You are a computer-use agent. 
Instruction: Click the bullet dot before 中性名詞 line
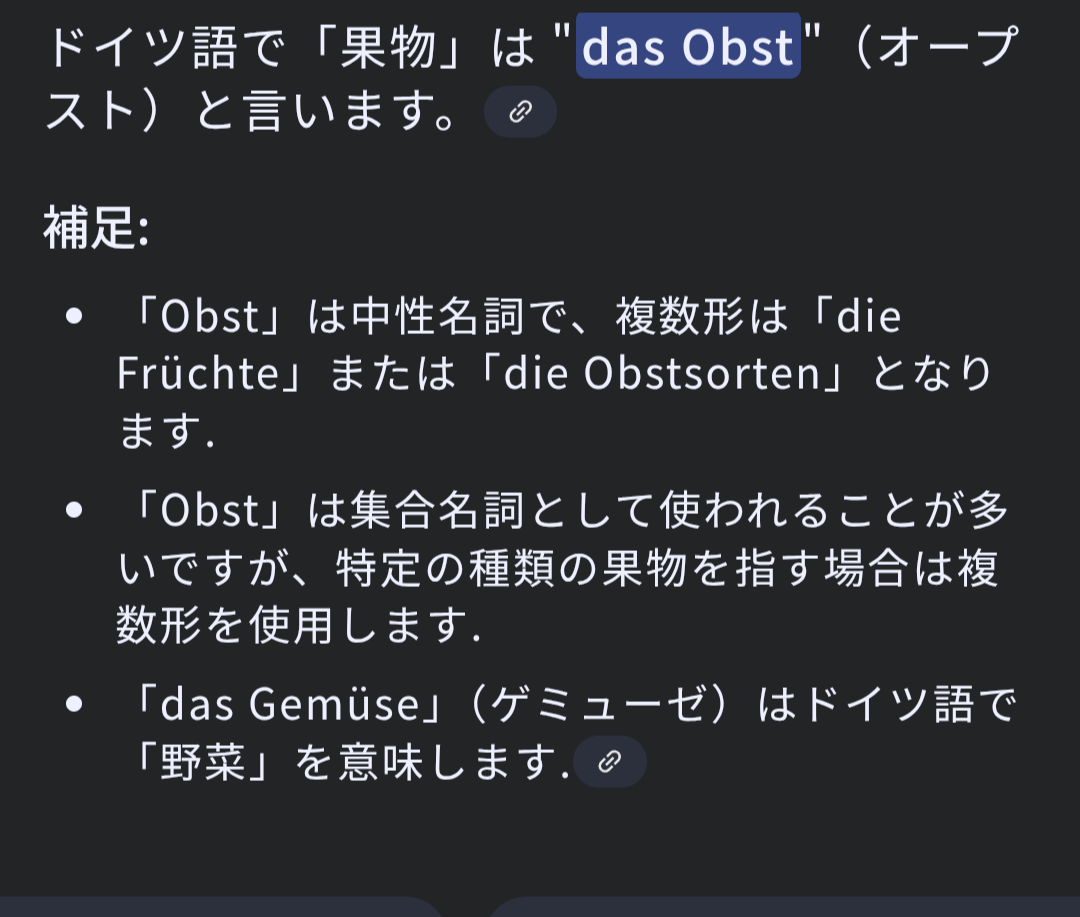[74, 316]
